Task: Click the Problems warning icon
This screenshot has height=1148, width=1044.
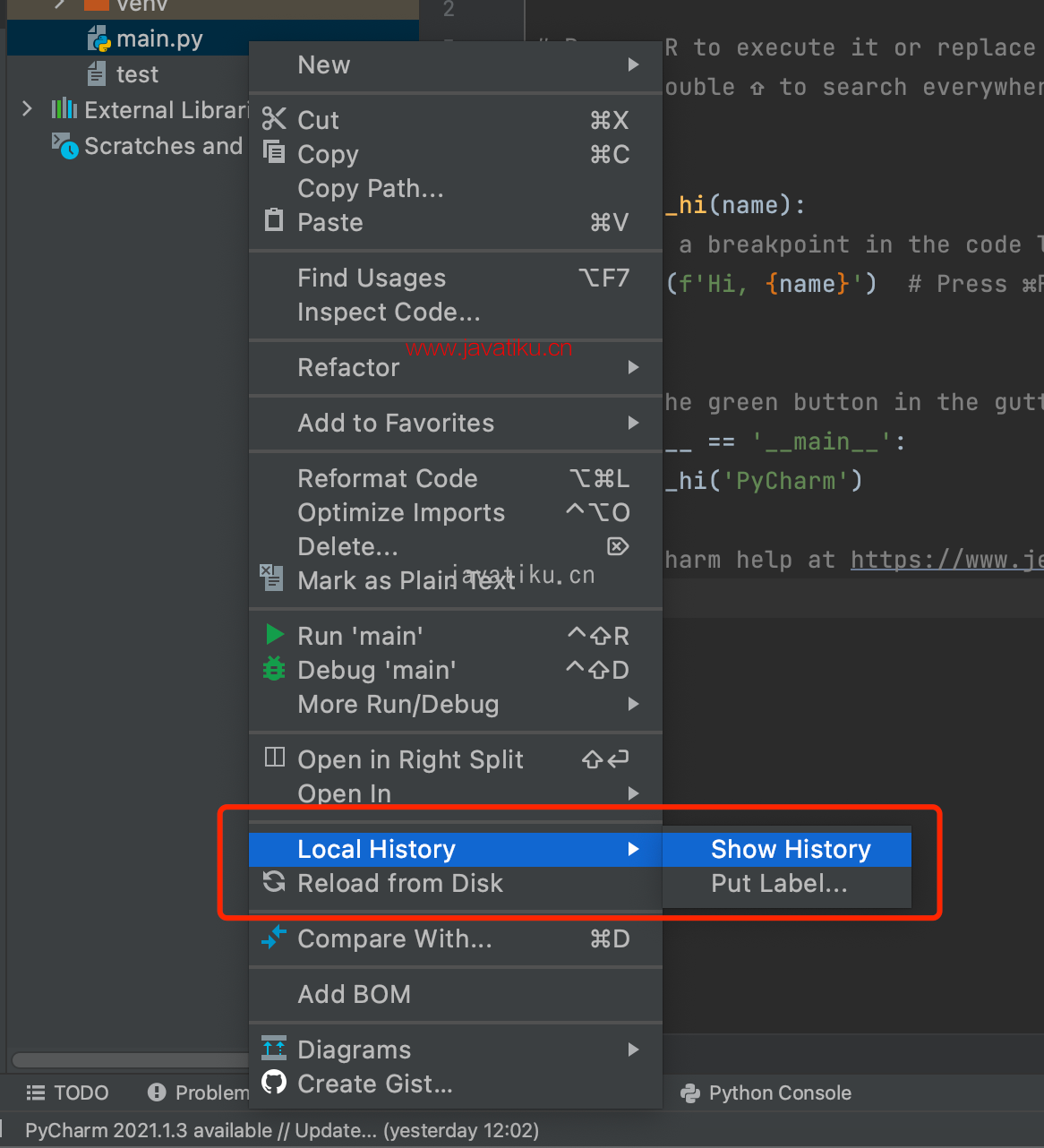Action: (157, 1092)
